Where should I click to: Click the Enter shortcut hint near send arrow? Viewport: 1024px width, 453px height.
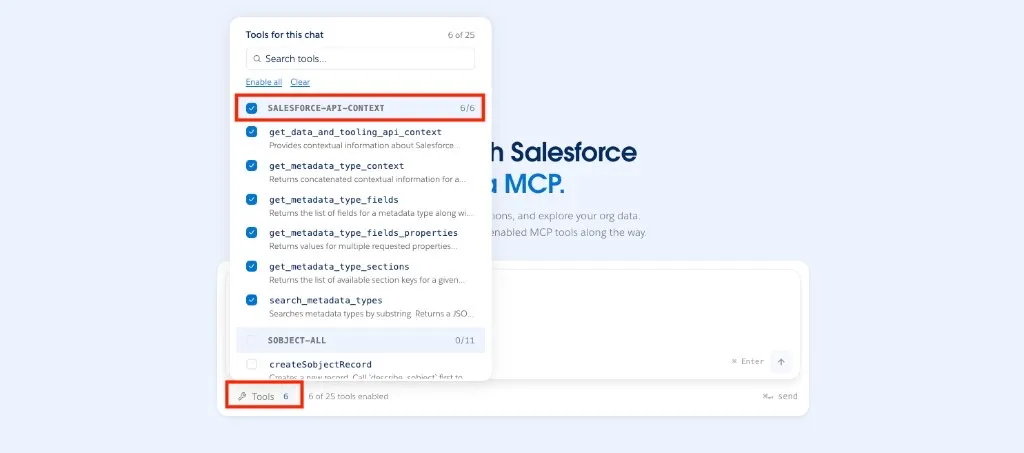748,362
